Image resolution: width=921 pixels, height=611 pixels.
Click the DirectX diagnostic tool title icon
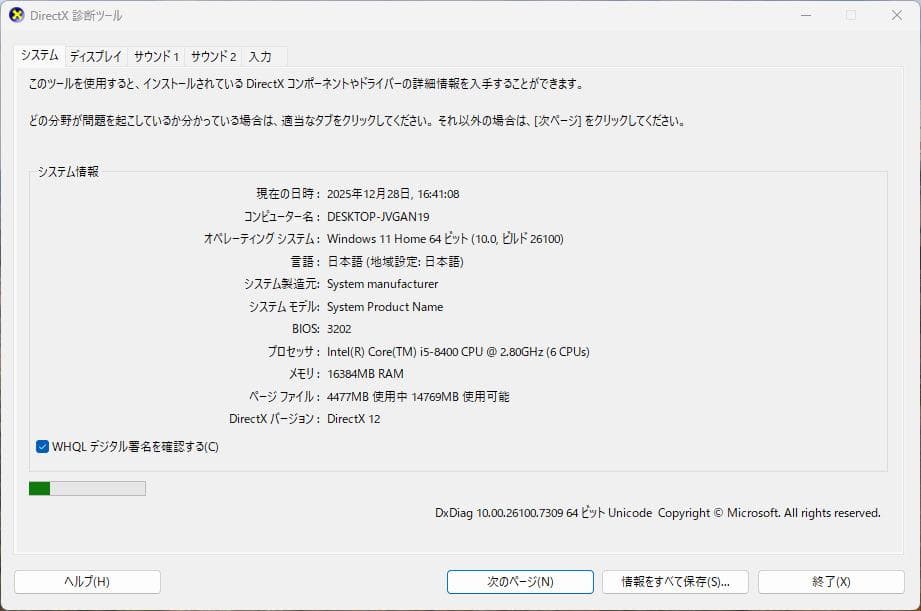[x=16, y=15]
